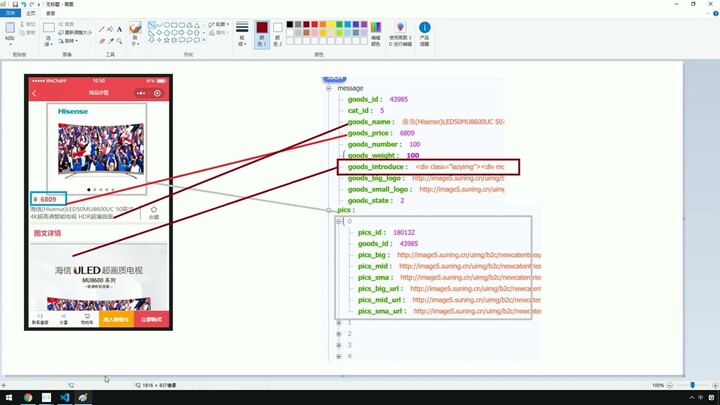Pick the red color swatch
The height and width of the screenshot is (405, 720).
[315, 24]
